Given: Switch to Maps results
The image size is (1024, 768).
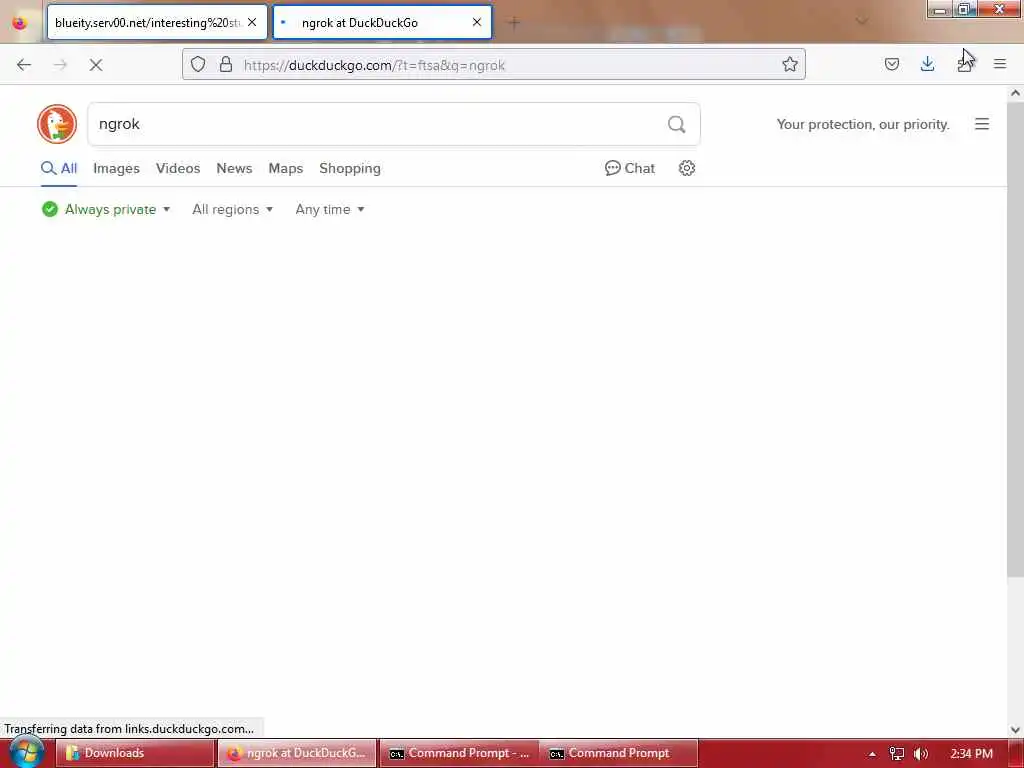Looking at the screenshot, I should pos(285,168).
